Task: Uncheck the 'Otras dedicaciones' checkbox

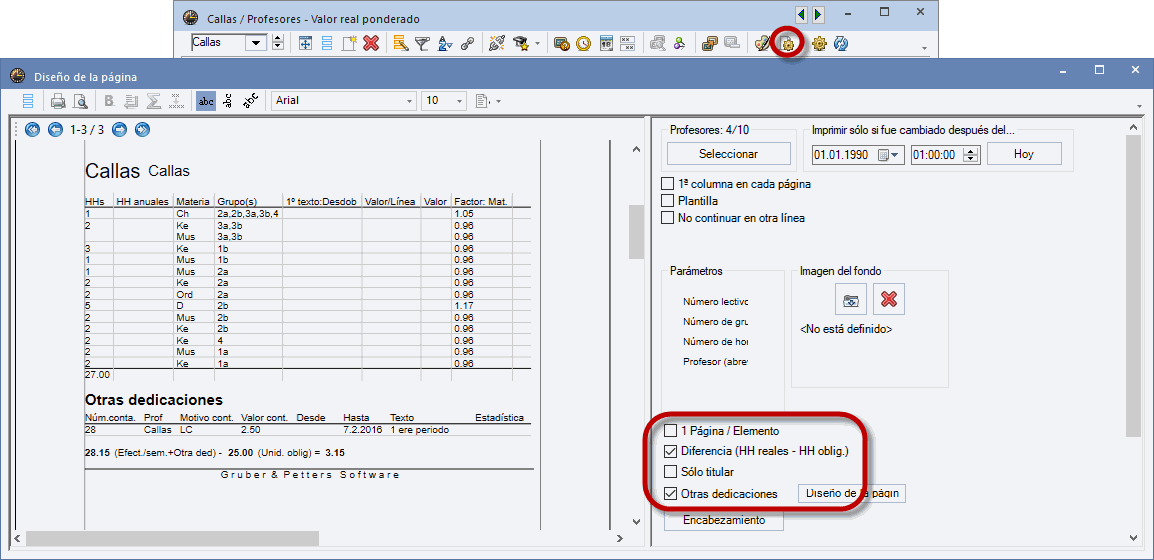Action: pyautogui.click(x=670, y=494)
